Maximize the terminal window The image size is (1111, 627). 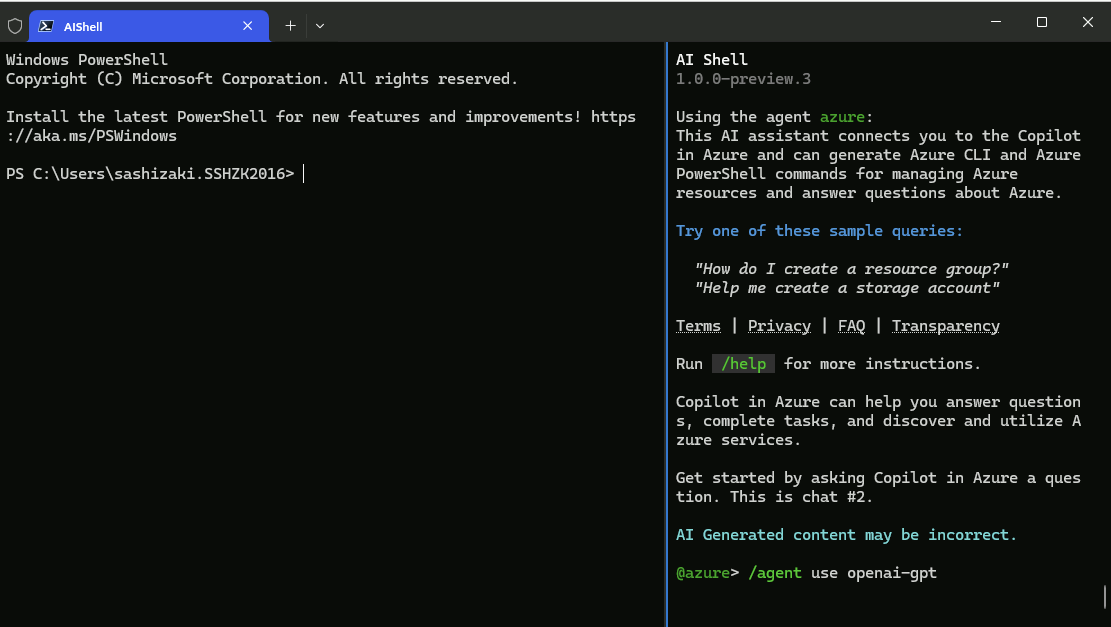(x=1042, y=22)
